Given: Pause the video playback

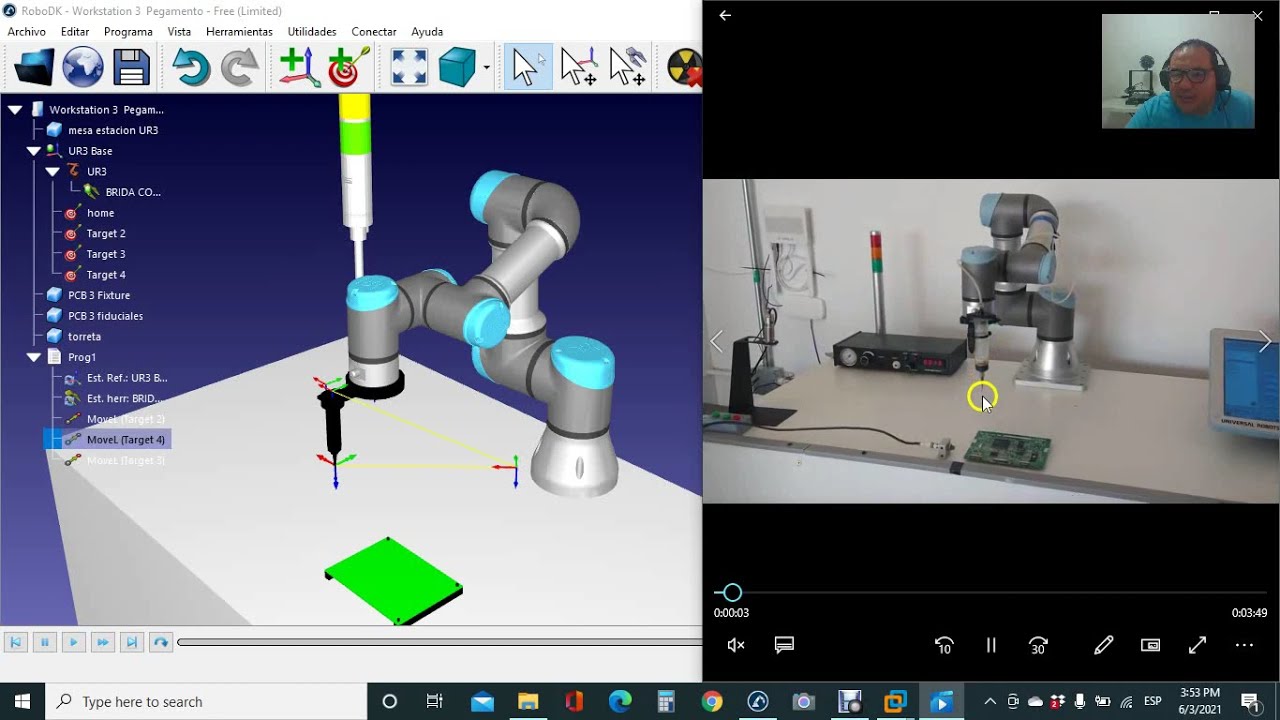Looking at the screenshot, I should click(x=991, y=645).
